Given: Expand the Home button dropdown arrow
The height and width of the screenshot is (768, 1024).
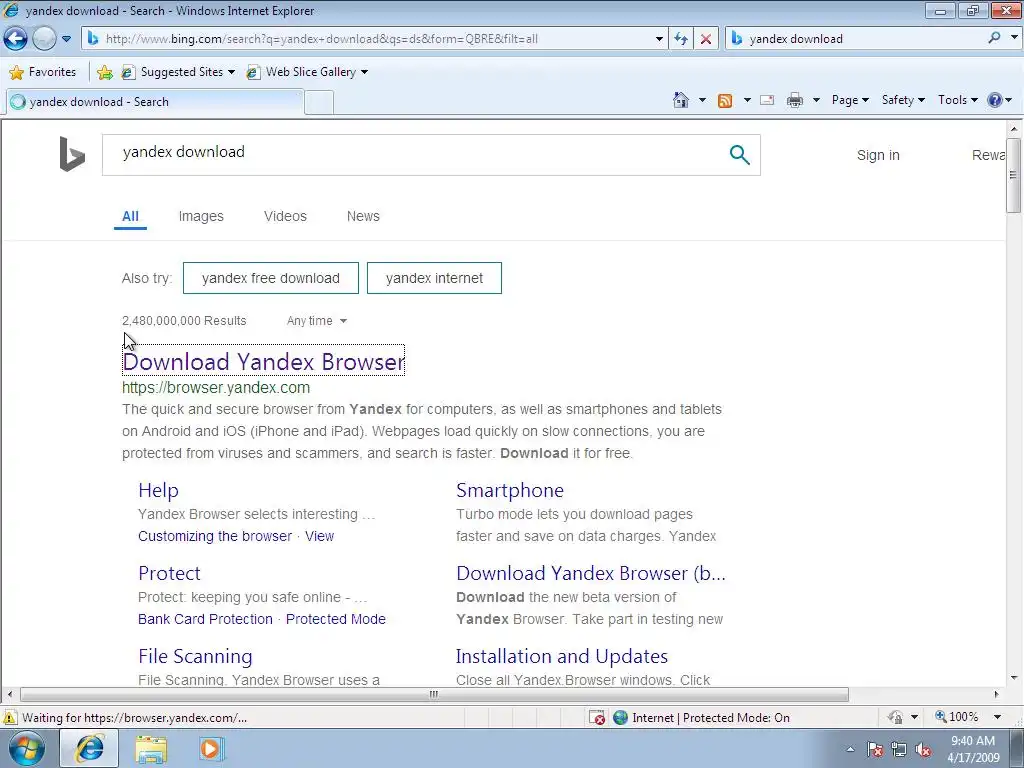Looking at the screenshot, I should click(x=702, y=100).
